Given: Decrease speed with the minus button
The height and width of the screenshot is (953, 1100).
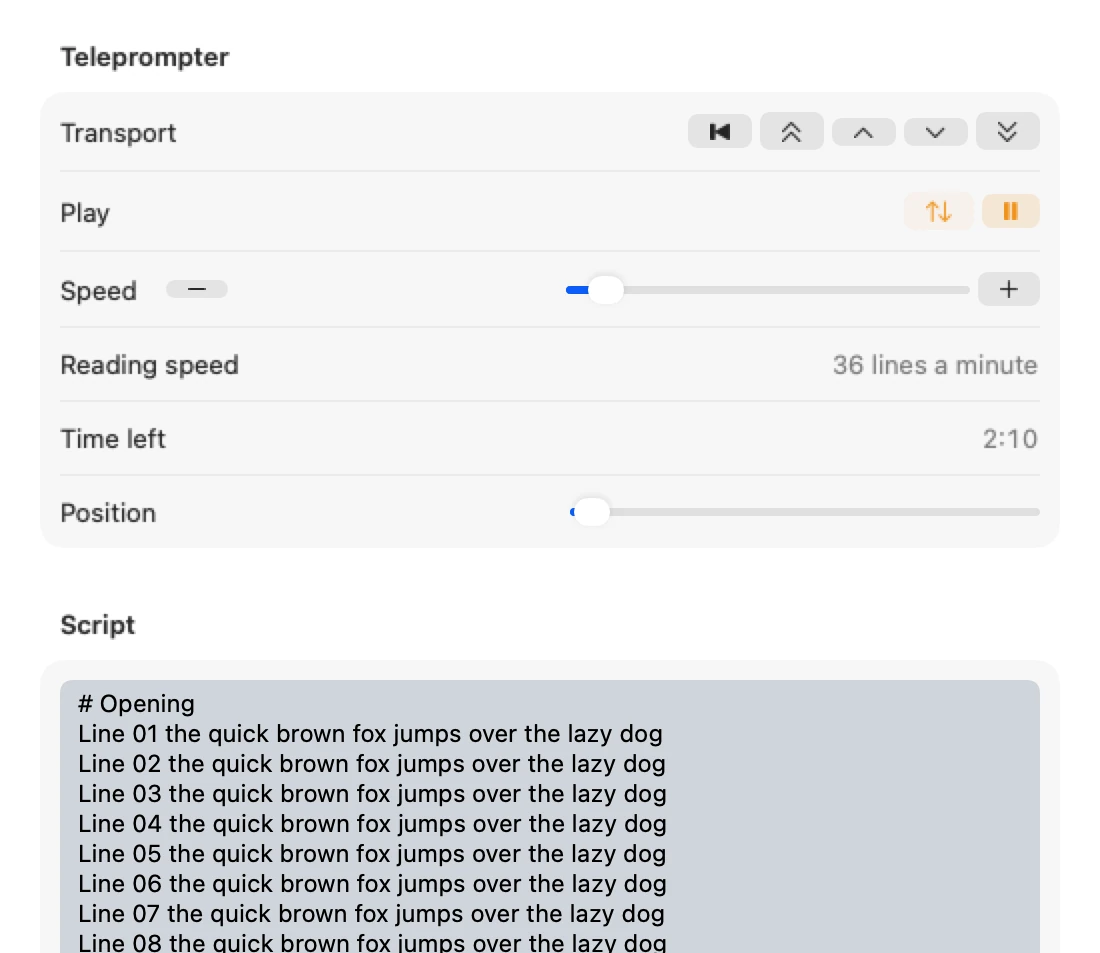Looking at the screenshot, I should pyautogui.click(x=196, y=289).
